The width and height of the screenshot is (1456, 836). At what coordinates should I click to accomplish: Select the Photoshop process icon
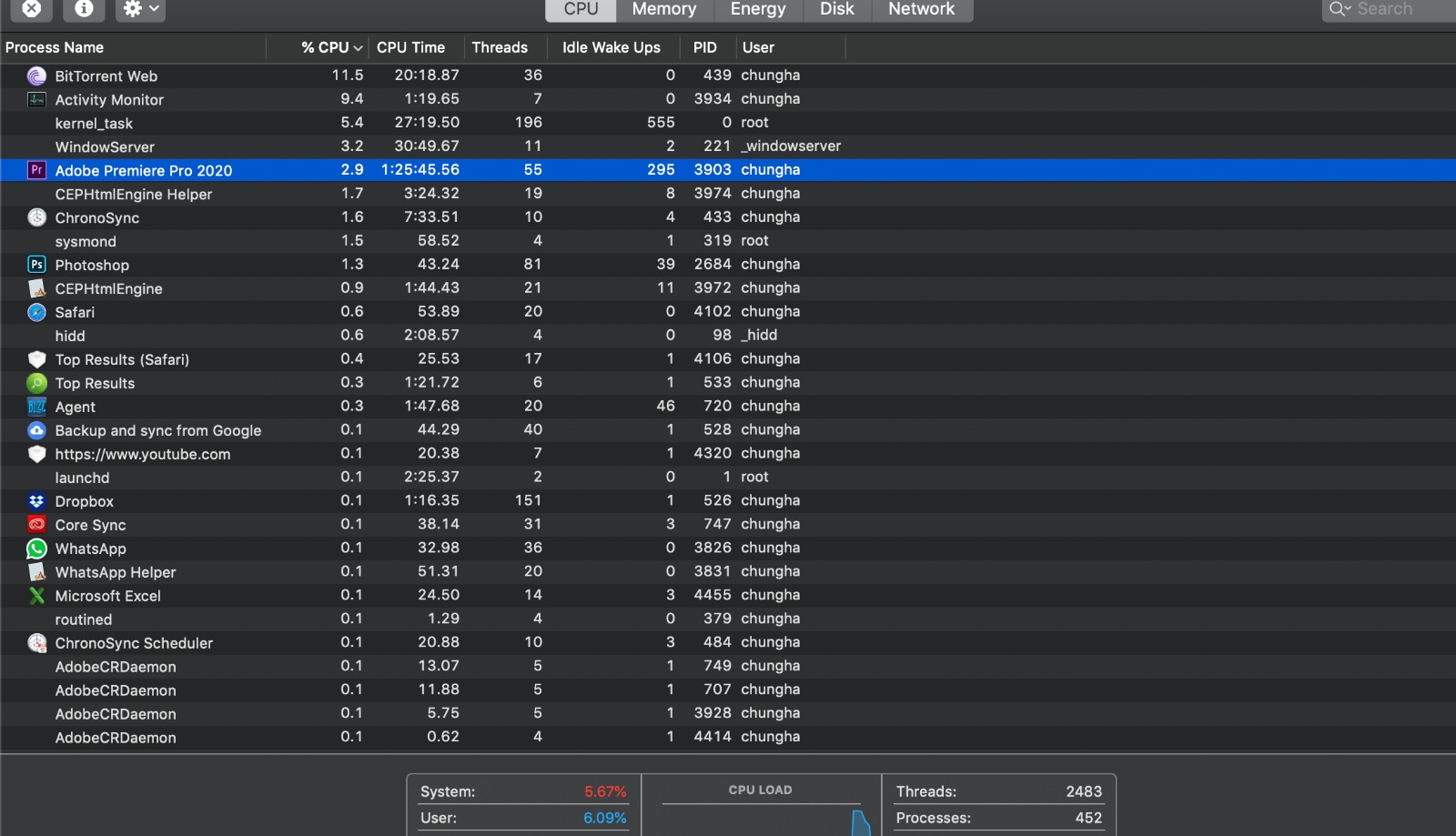point(36,265)
